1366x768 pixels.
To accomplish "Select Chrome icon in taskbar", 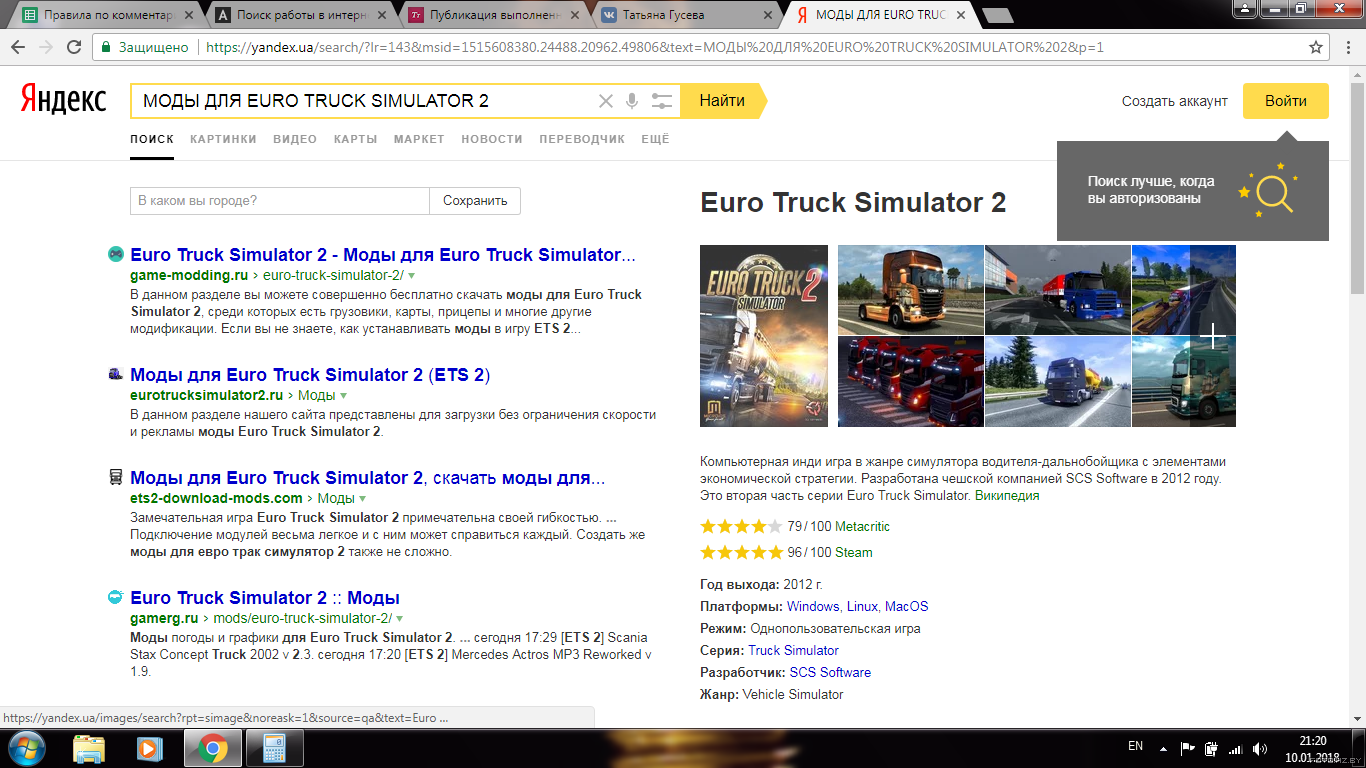I will (212, 748).
